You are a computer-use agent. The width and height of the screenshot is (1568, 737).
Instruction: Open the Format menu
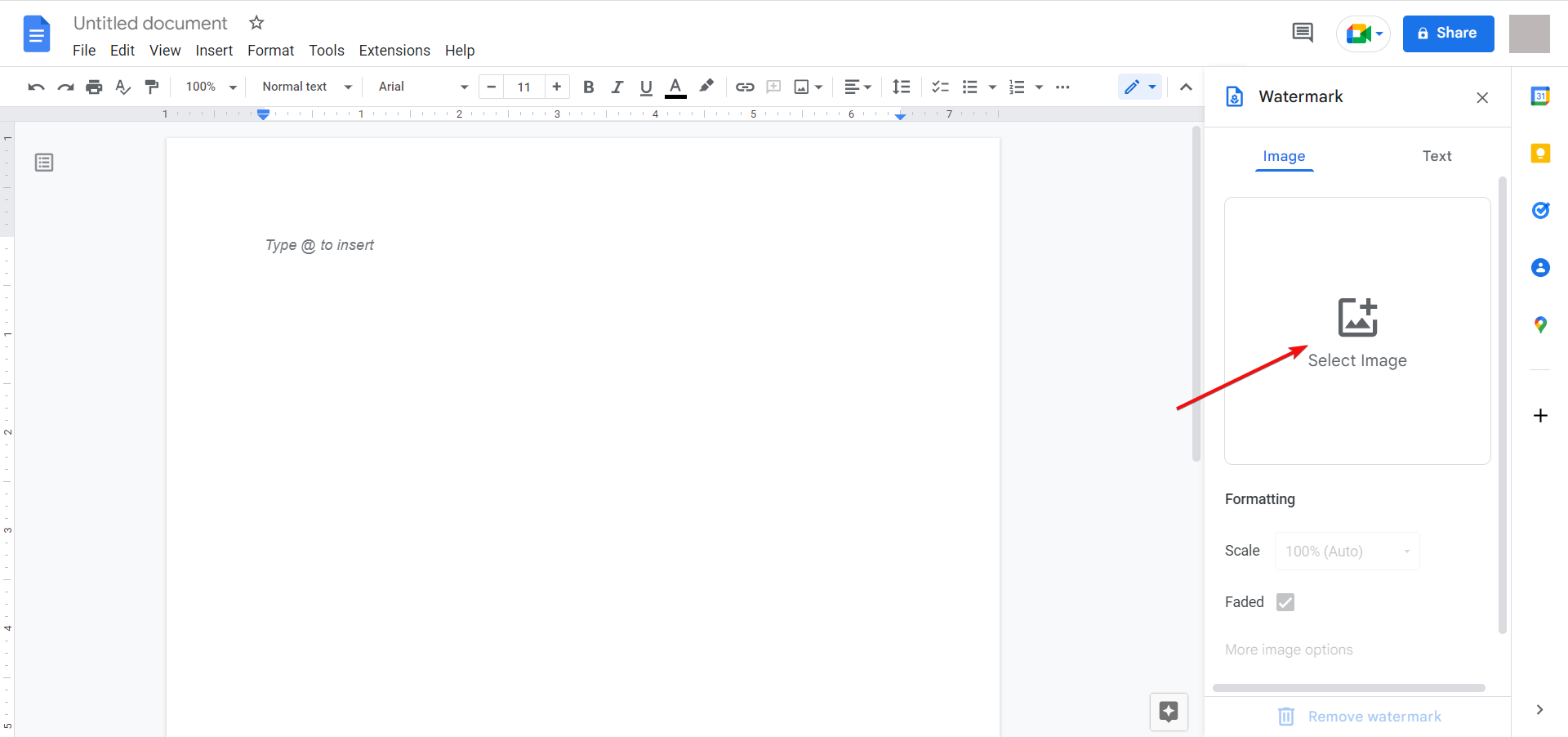270,51
